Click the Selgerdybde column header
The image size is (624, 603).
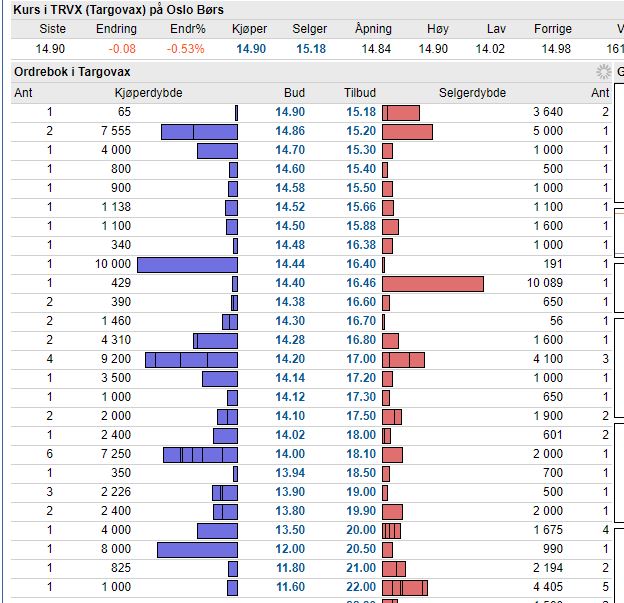tap(472, 93)
